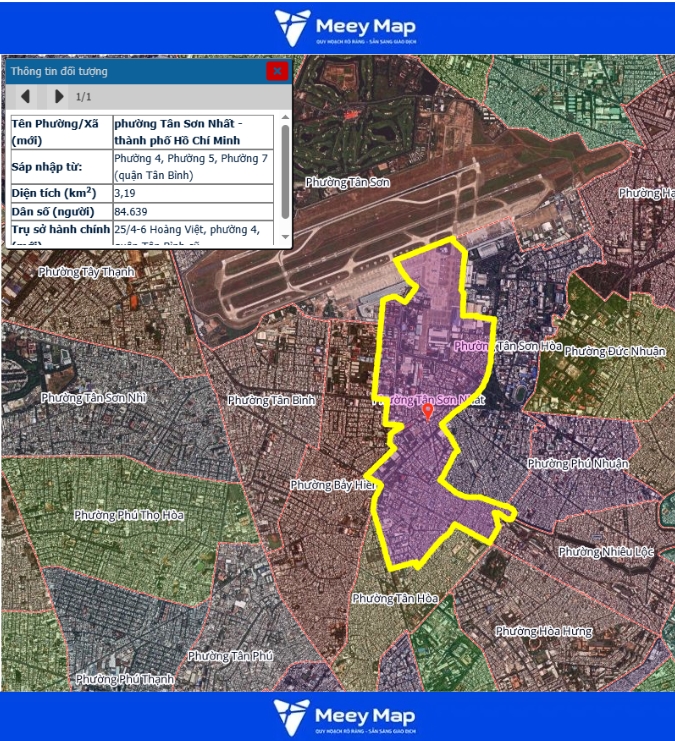The image size is (675, 741).
Task: Click the next result arrow in popup
Action: point(59,97)
